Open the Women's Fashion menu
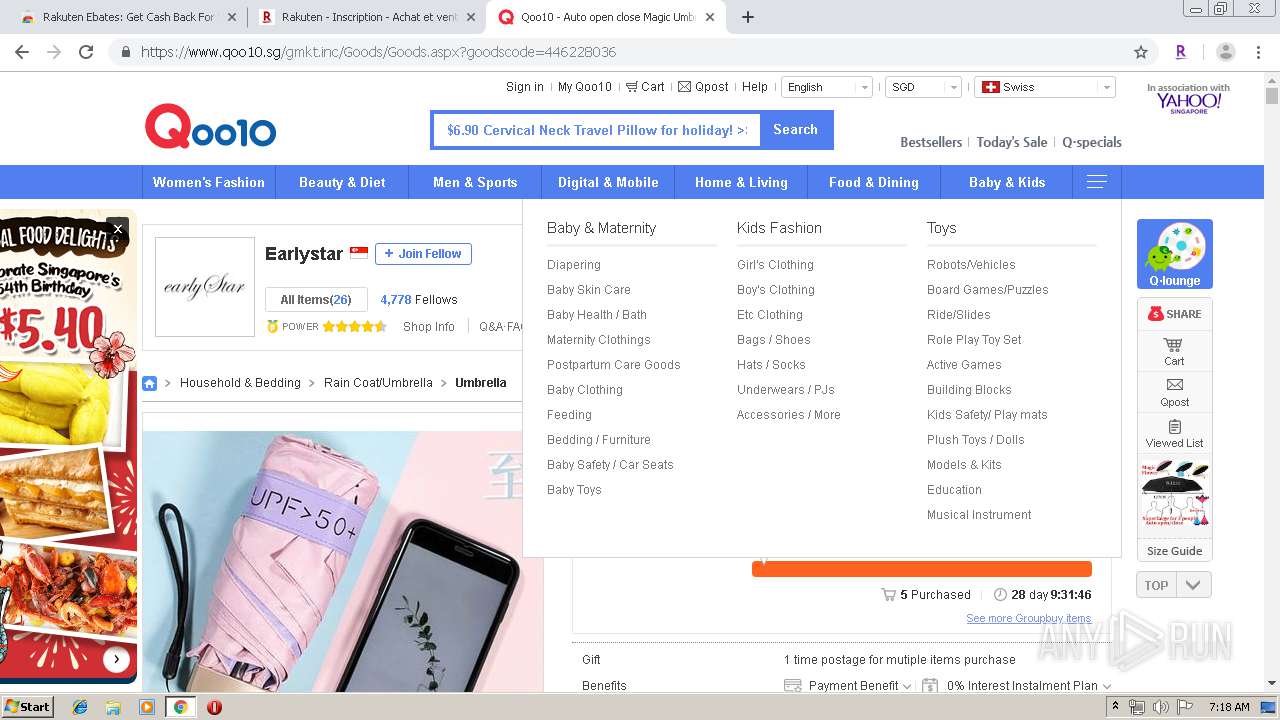The width and height of the screenshot is (1280, 720). (208, 182)
